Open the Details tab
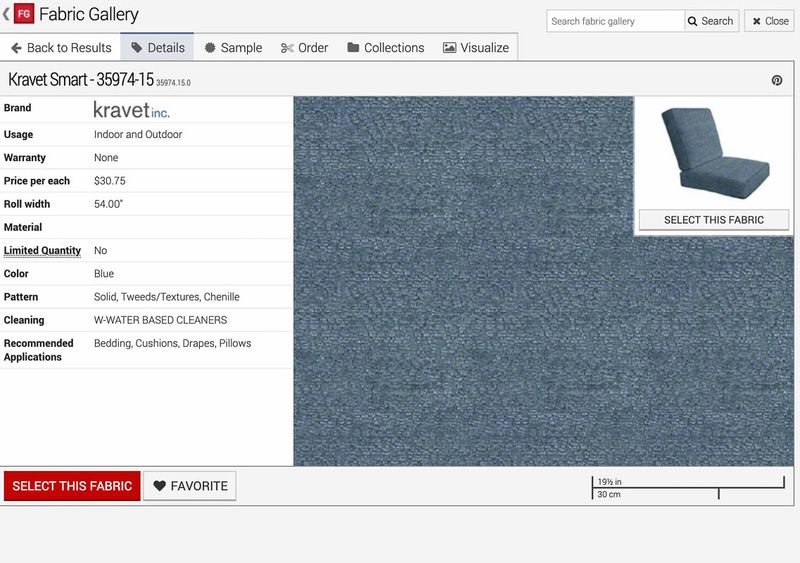The width and height of the screenshot is (800, 563). [x=158, y=47]
